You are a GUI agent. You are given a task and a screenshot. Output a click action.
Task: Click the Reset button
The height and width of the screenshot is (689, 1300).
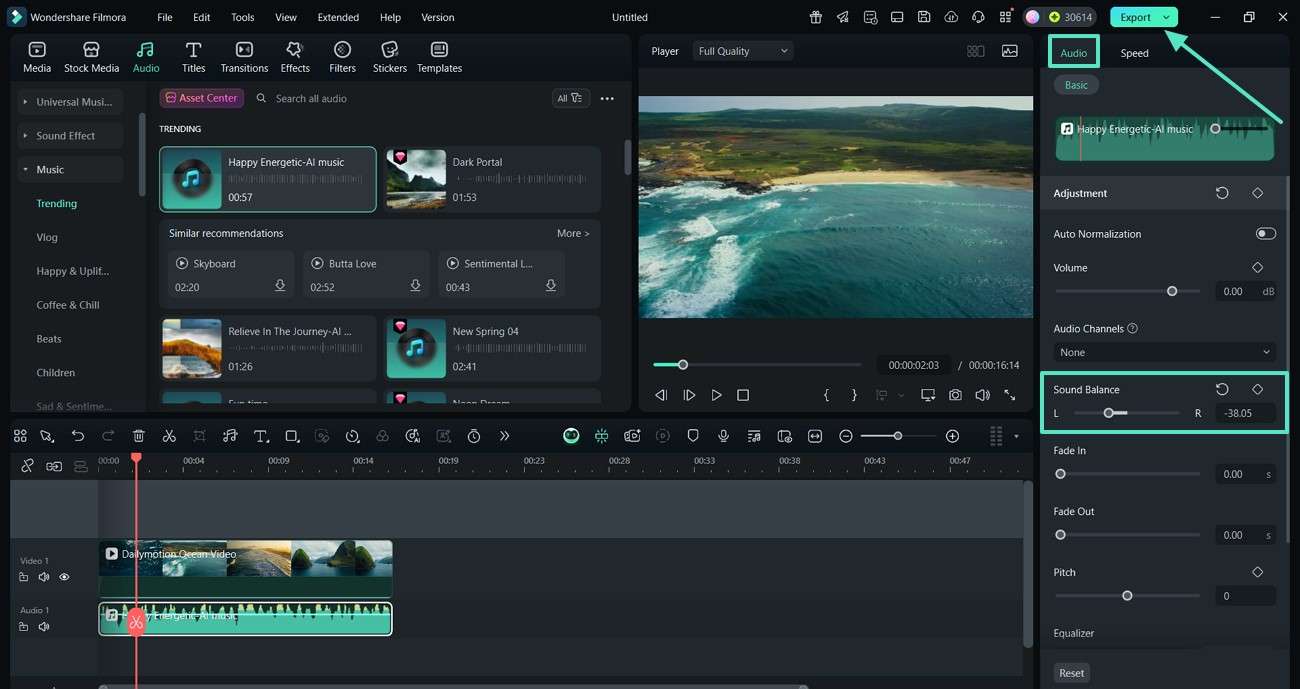point(1072,673)
